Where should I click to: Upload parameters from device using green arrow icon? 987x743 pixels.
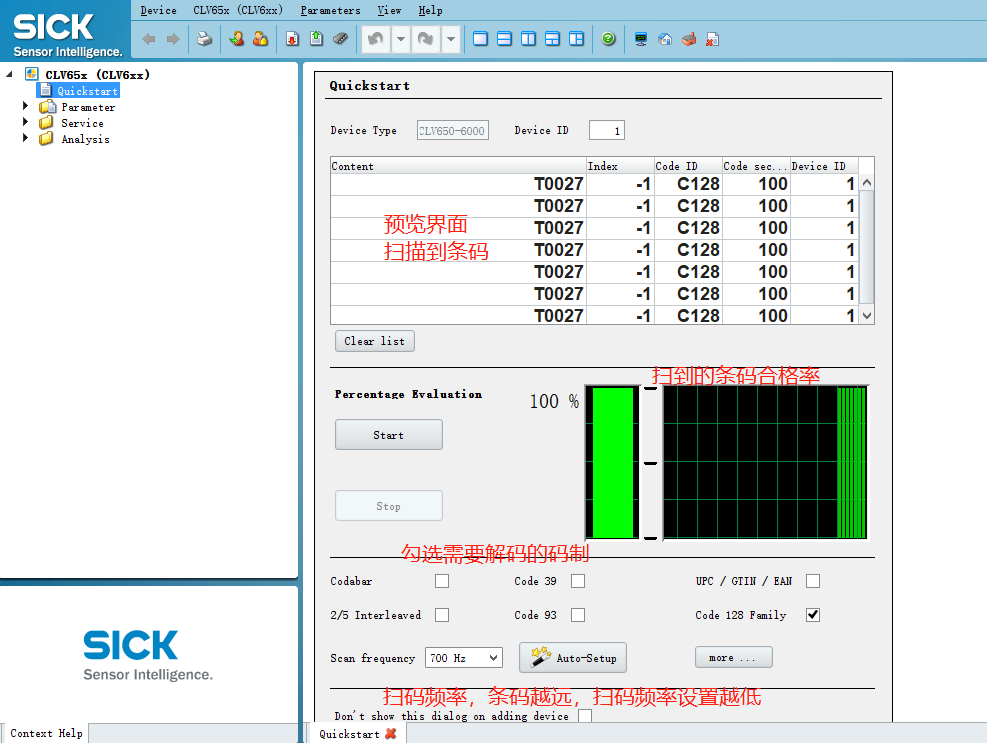tap(315, 38)
